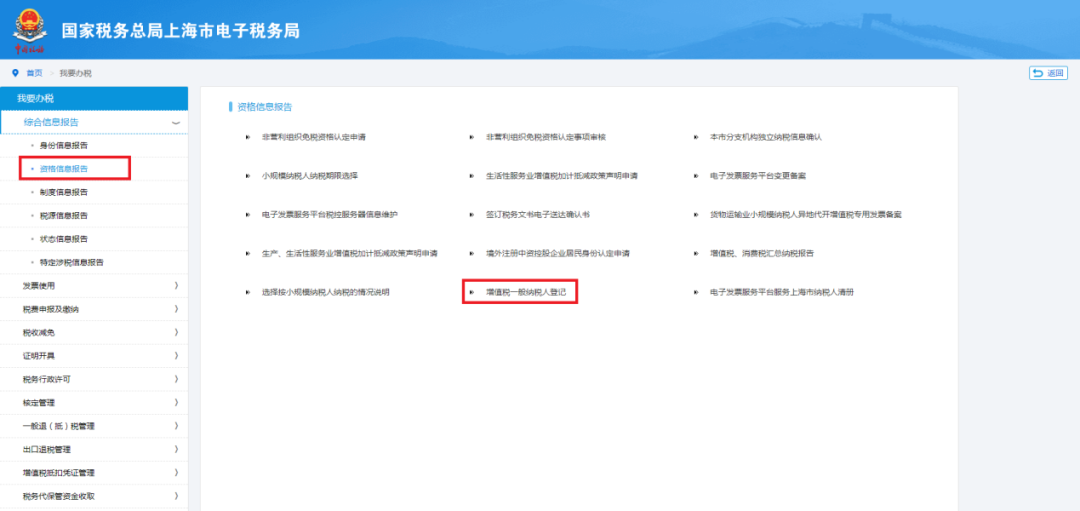The height and width of the screenshot is (511, 1080).
Task: Open 小规模纳税人纳税期限选择 link
Action: click(x=310, y=176)
